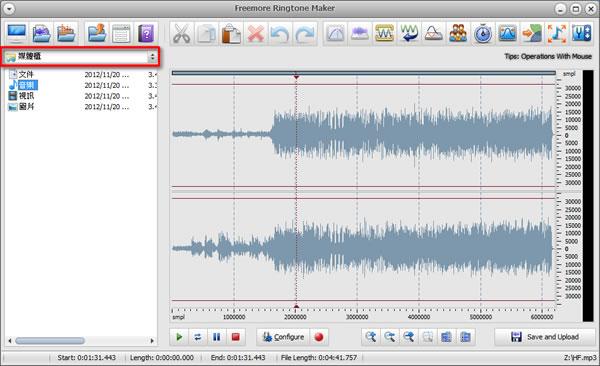Image resolution: width=600 pixels, height=366 pixels.
Task: Click the blue bell-curve effect icon
Action: 507,34
